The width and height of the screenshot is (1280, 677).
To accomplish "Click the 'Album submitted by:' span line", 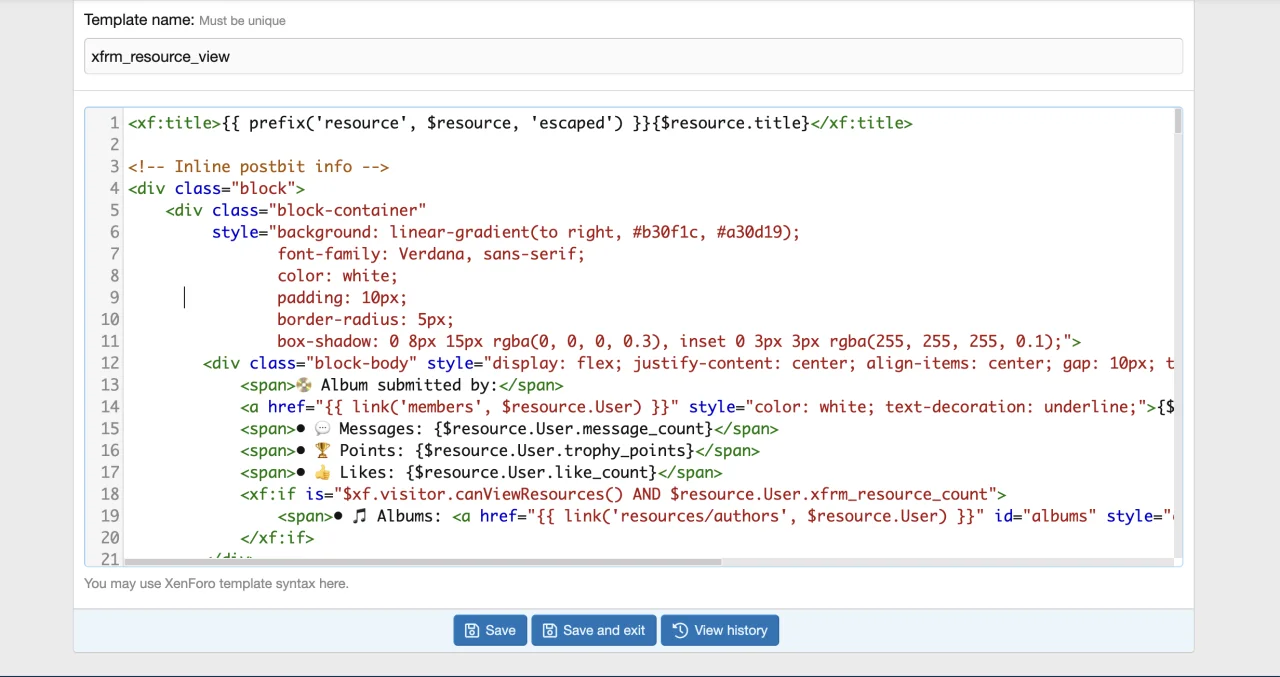I will pyautogui.click(x=402, y=385).
